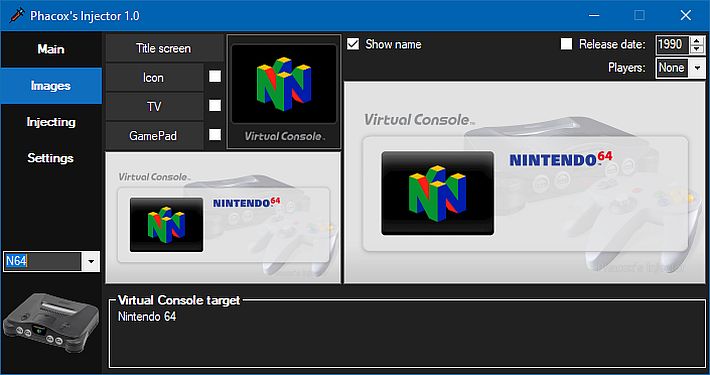Image resolution: width=710 pixels, height=375 pixels.
Task: Increase release date year with up arrow
Action: (x=697, y=40)
